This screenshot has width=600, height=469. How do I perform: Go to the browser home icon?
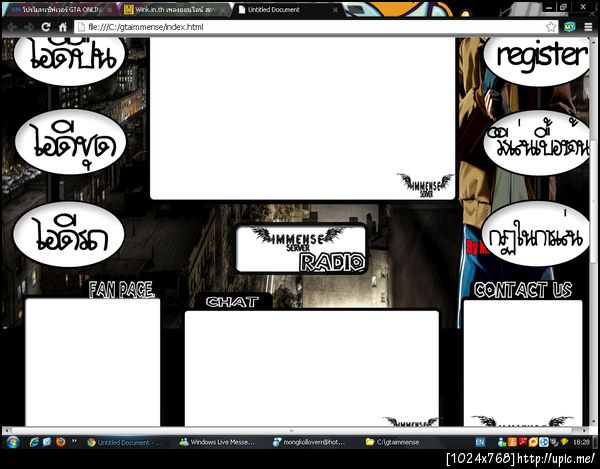63,27
